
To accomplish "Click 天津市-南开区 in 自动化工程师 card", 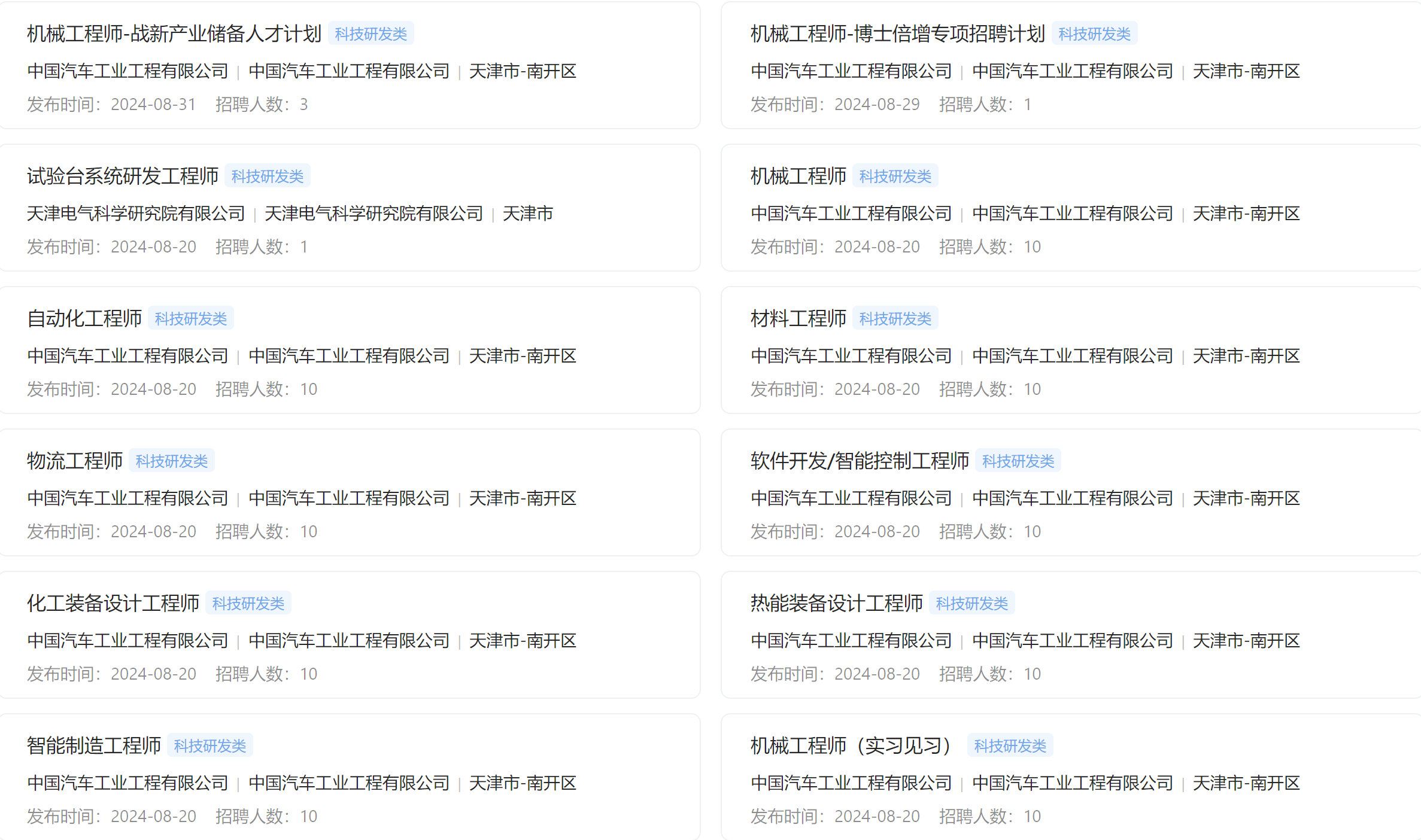I will [x=523, y=356].
